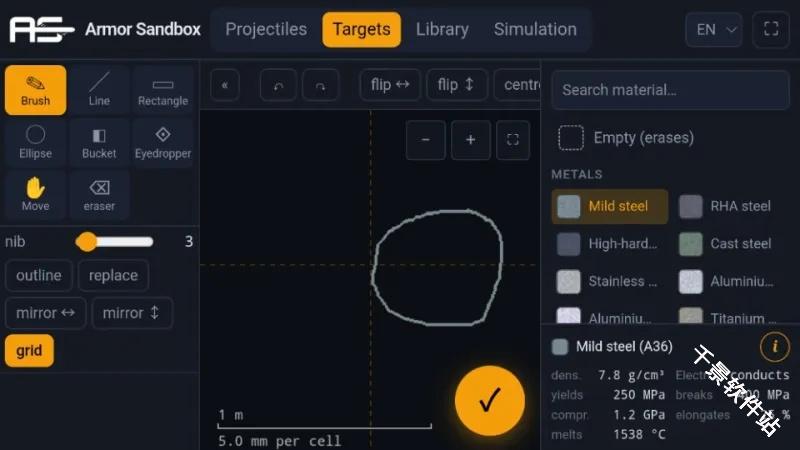Select the Bucket fill tool
Viewport: 800px width, 450px height.
pos(99,142)
